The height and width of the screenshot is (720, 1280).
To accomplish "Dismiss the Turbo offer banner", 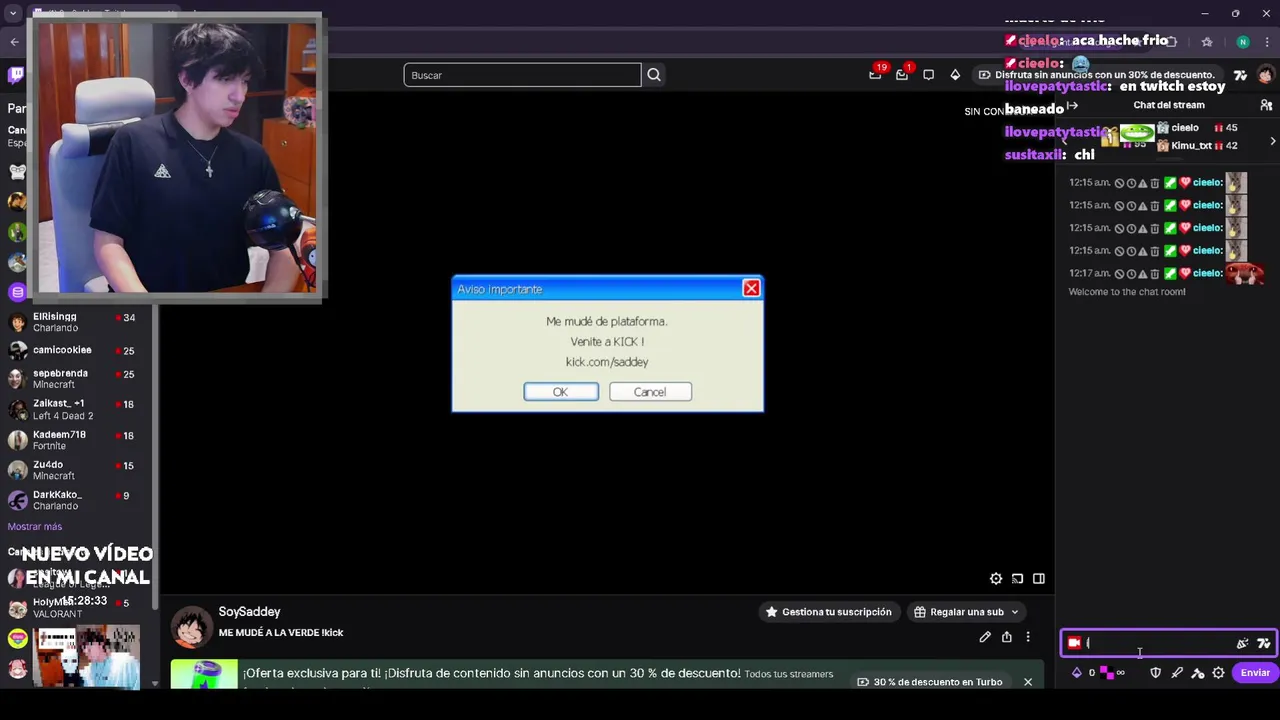I will click(x=1027, y=682).
